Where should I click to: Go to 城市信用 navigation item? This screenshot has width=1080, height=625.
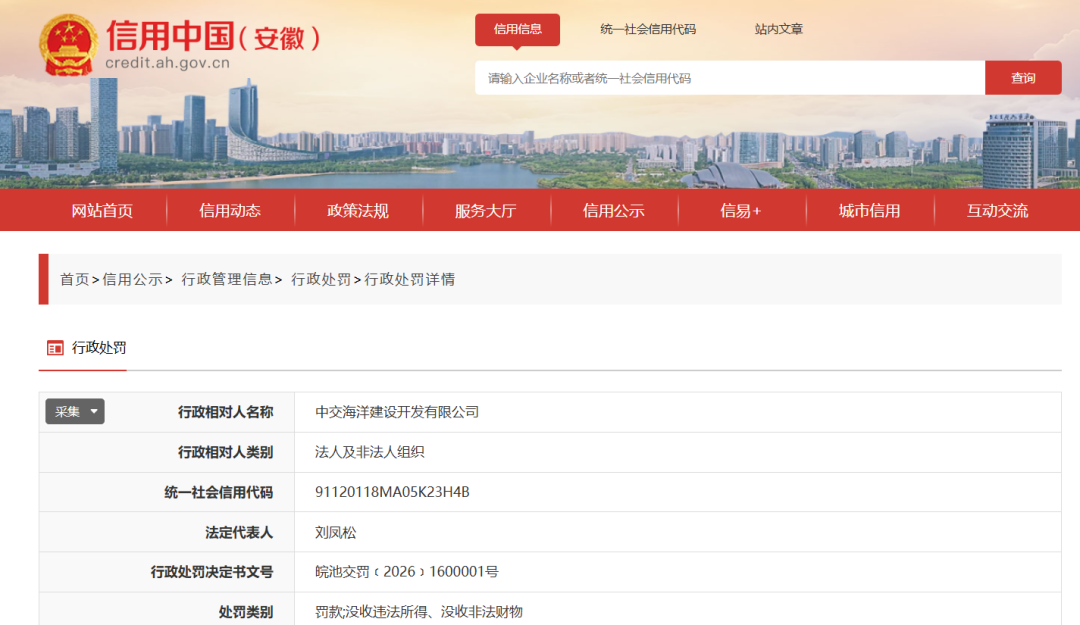coord(869,211)
